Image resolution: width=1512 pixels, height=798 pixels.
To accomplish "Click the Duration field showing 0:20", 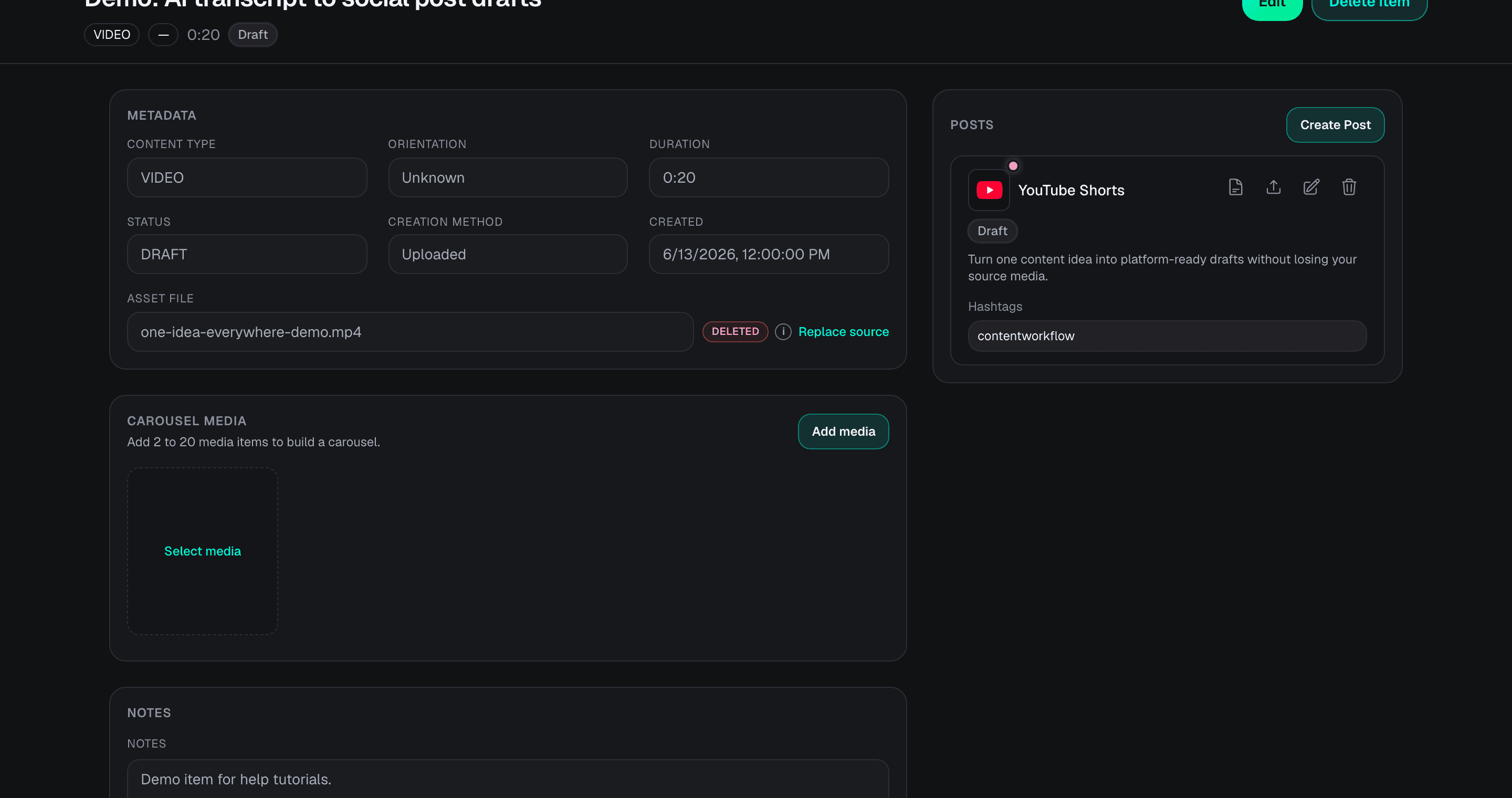I will 769,177.
